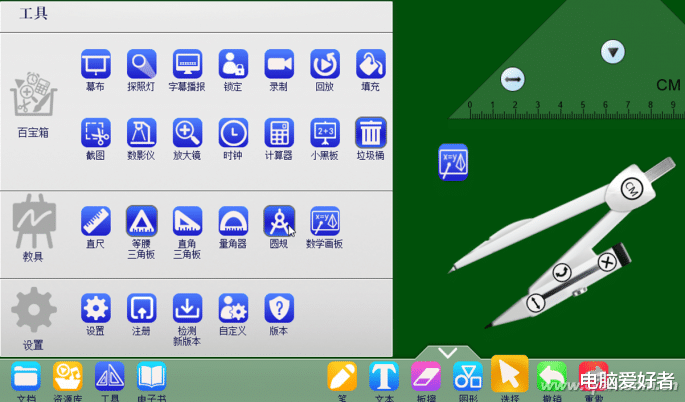This screenshot has height=402, width=685.
Task: Open the 工具 tab in bottom bar
Action: coord(110,381)
